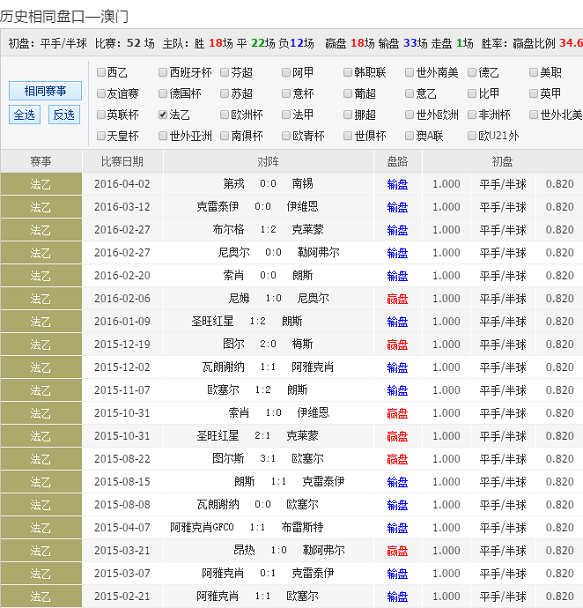
Task: Check the 非洲杯 checkbox
Action: (x=472, y=114)
